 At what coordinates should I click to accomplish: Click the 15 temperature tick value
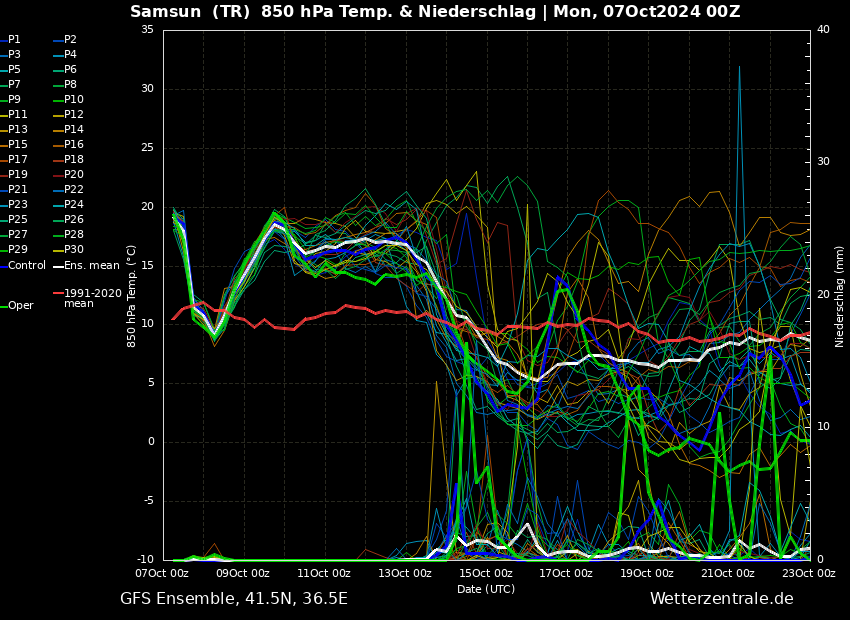click(x=147, y=266)
